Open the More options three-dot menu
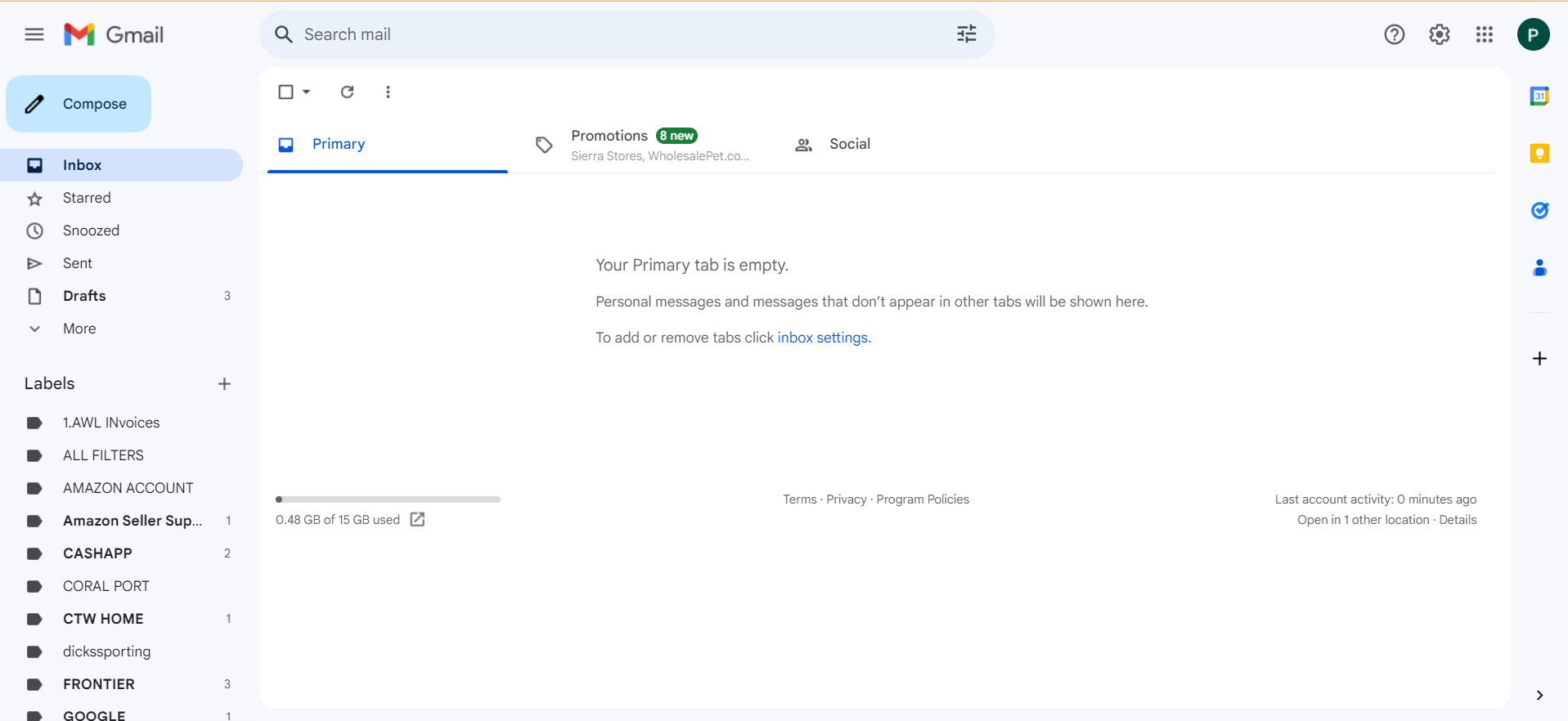This screenshot has height=721, width=1568. click(x=388, y=92)
